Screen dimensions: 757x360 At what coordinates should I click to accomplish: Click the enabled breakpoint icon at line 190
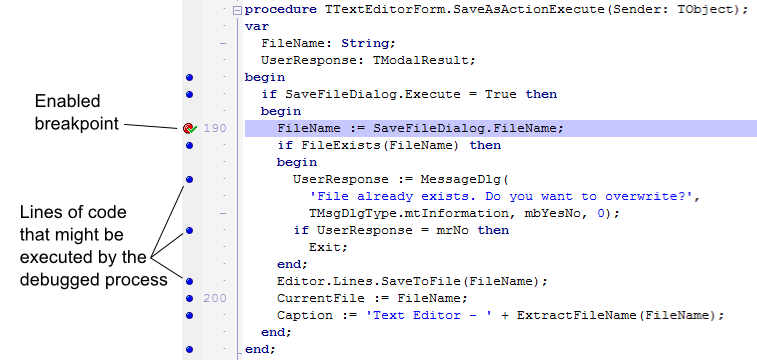189,128
